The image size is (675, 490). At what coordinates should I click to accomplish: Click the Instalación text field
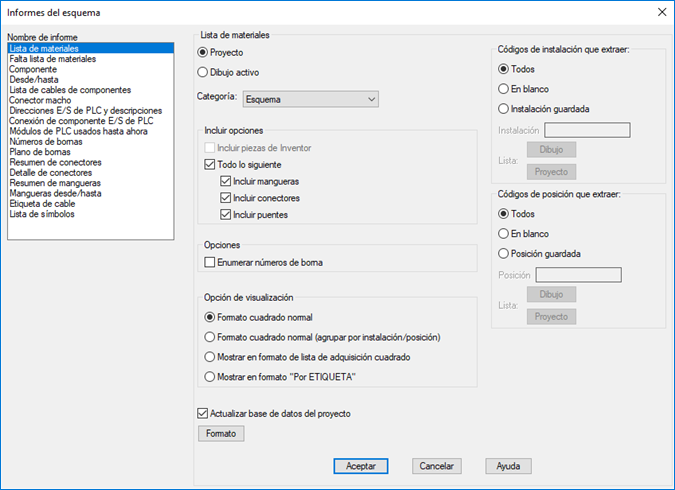(x=586, y=130)
